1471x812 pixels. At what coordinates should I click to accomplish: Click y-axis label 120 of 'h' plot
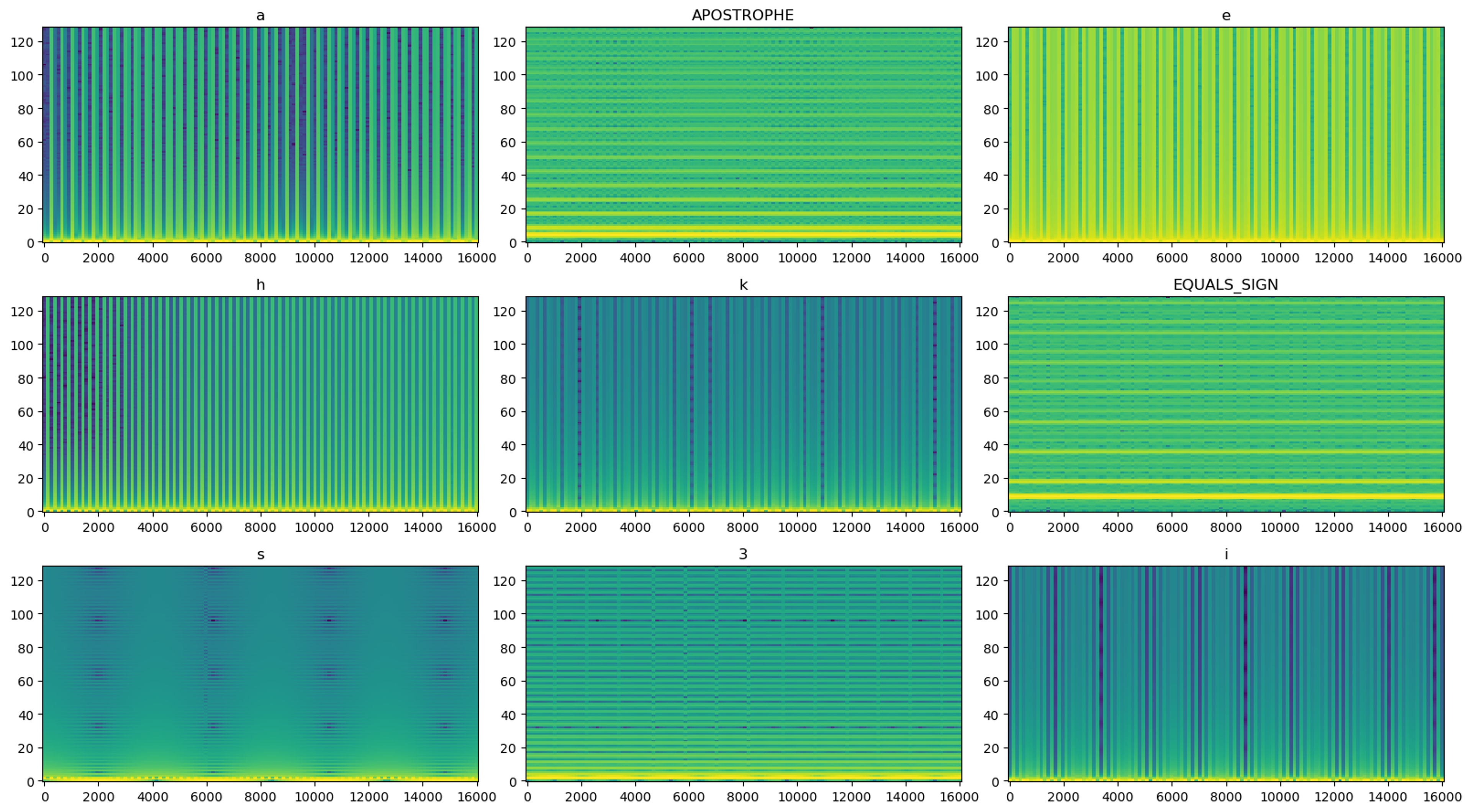tap(22, 312)
